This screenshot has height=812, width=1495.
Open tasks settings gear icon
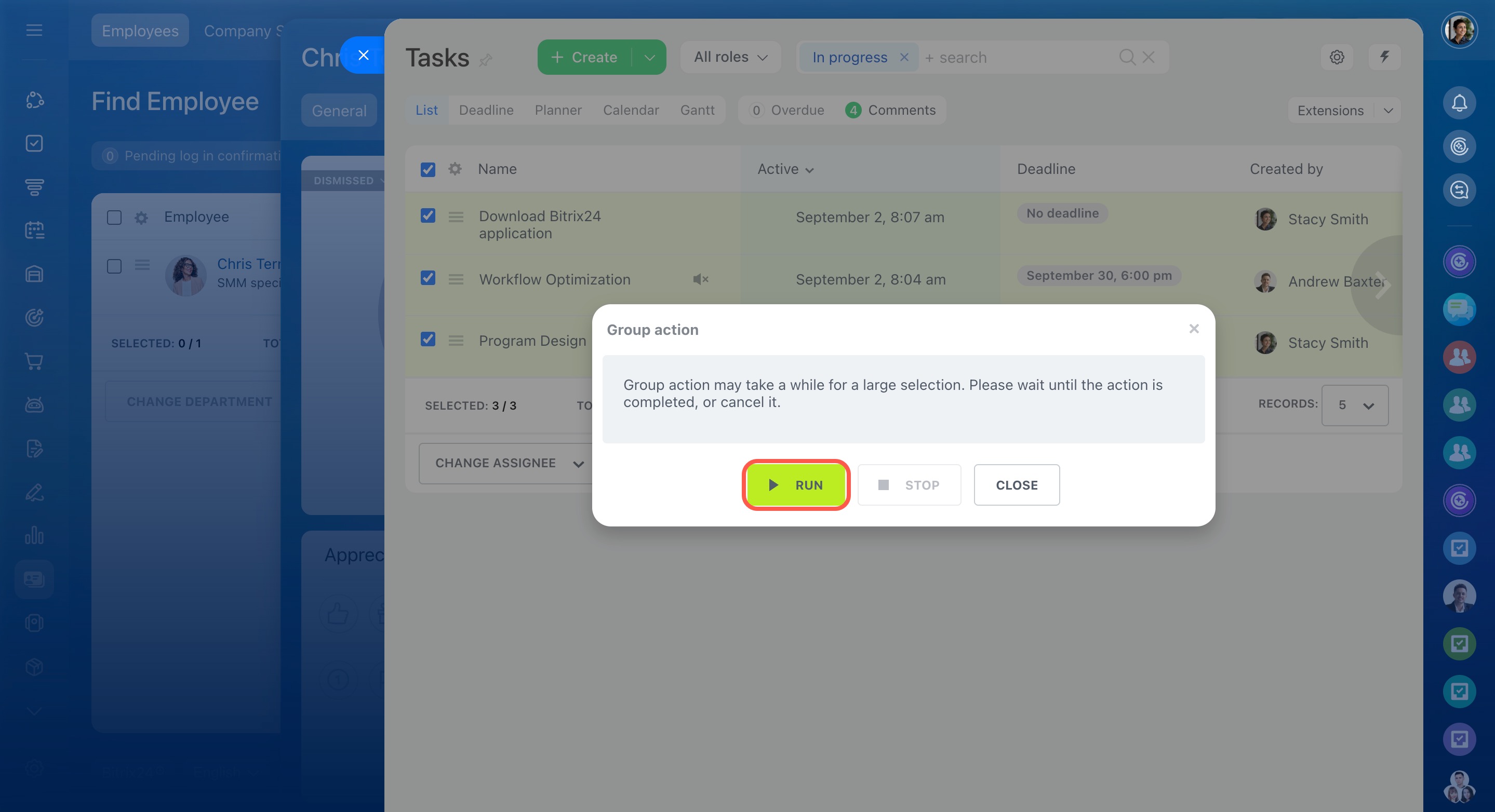click(1337, 57)
